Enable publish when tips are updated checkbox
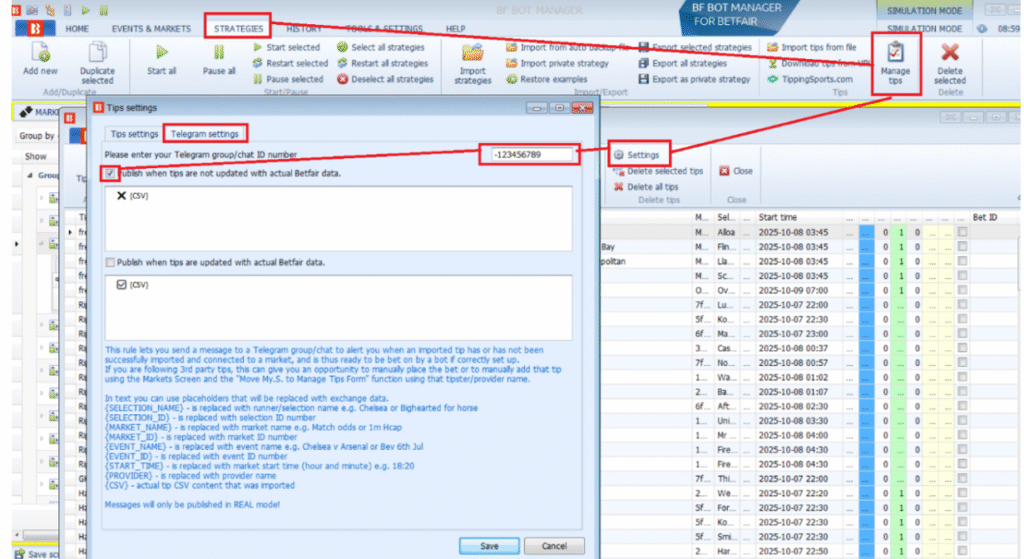Image resolution: width=1024 pixels, height=559 pixels. click(111, 262)
